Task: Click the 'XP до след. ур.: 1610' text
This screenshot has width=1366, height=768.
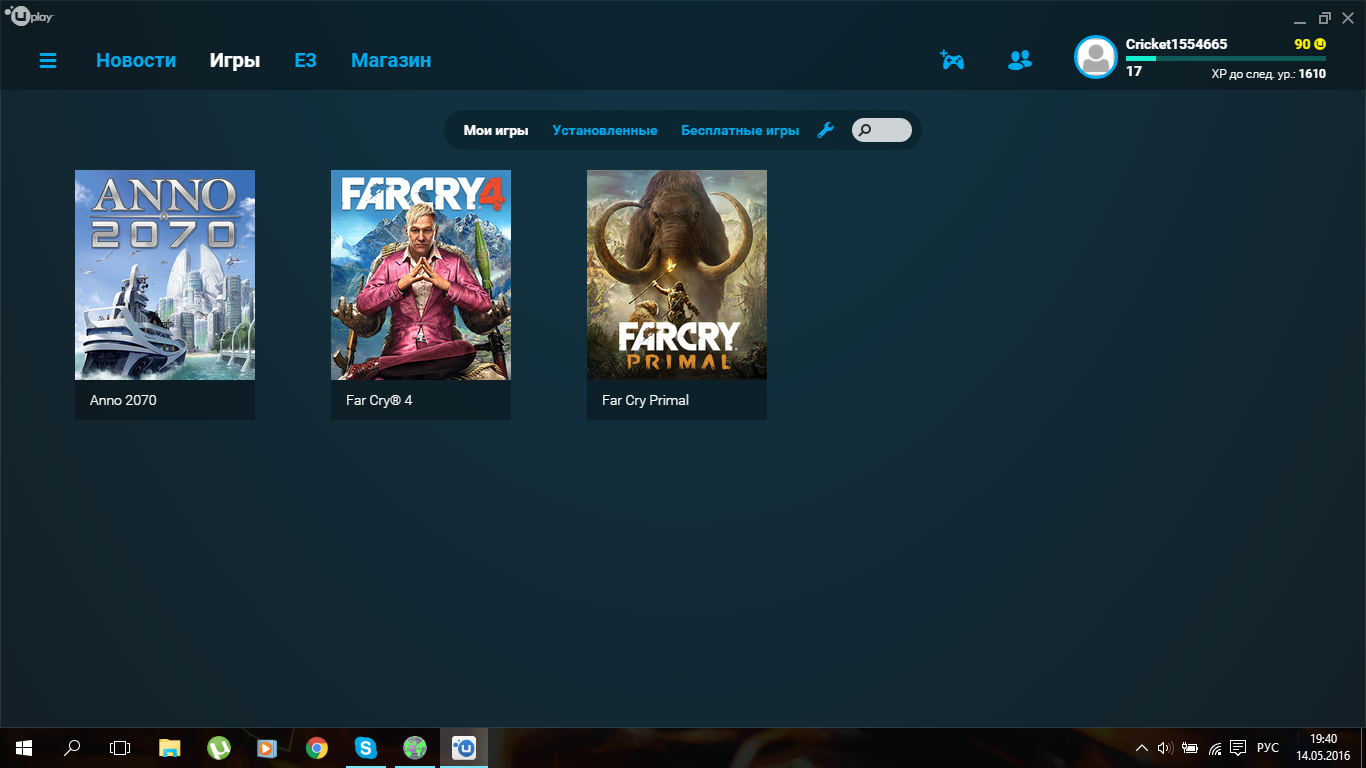Action: 1268,73
